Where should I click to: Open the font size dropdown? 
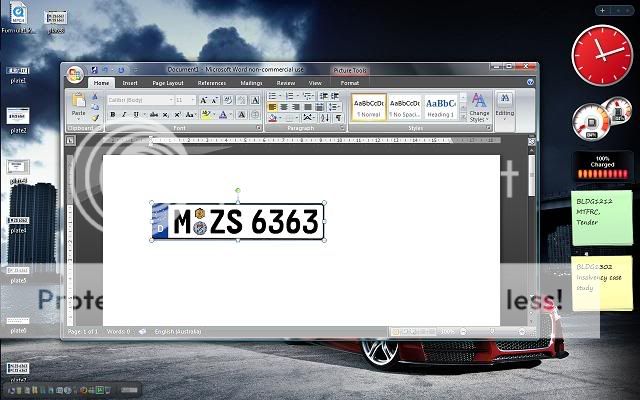coord(185,100)
